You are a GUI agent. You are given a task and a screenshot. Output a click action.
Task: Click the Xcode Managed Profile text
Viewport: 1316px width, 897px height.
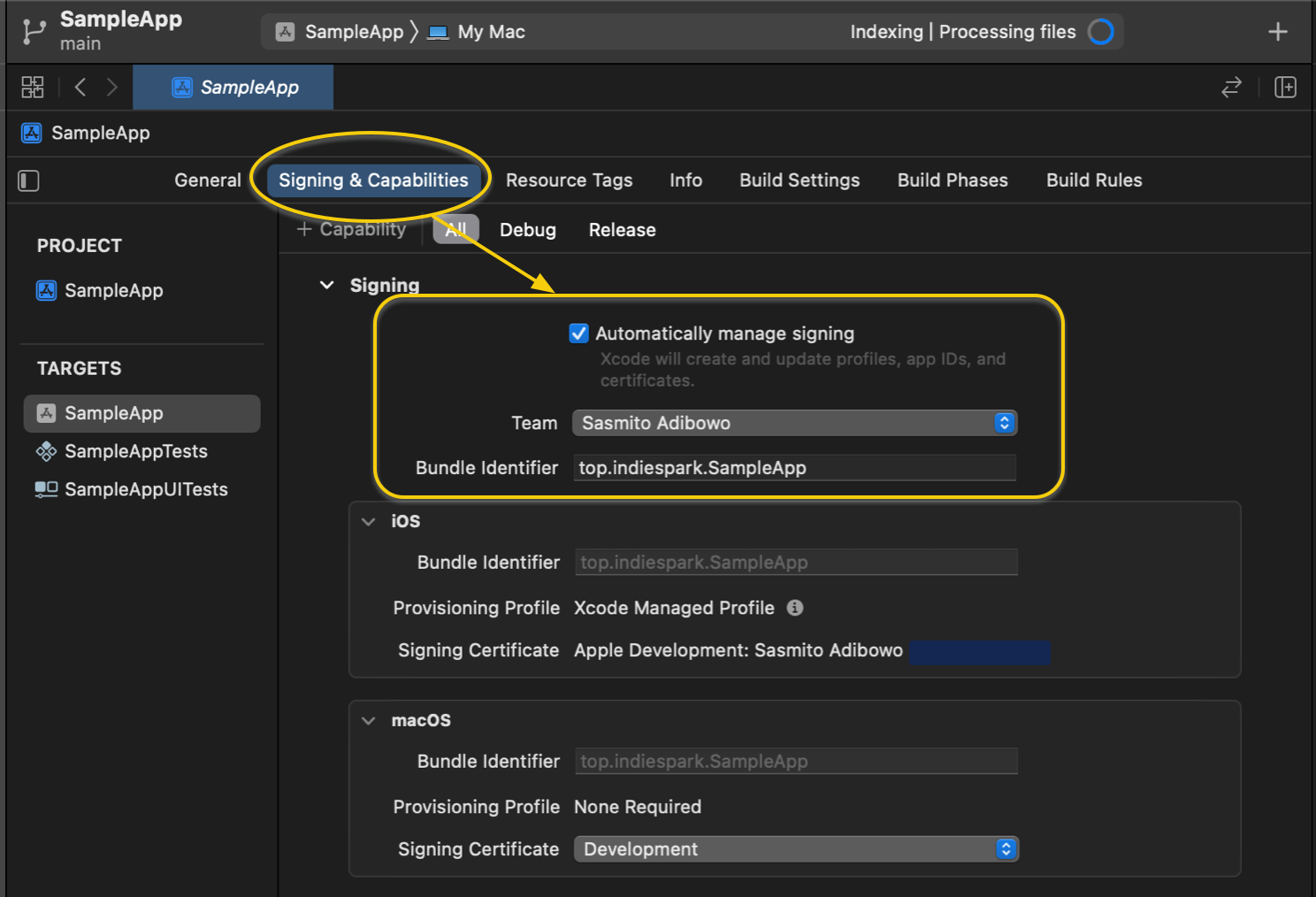click(674, 608)
